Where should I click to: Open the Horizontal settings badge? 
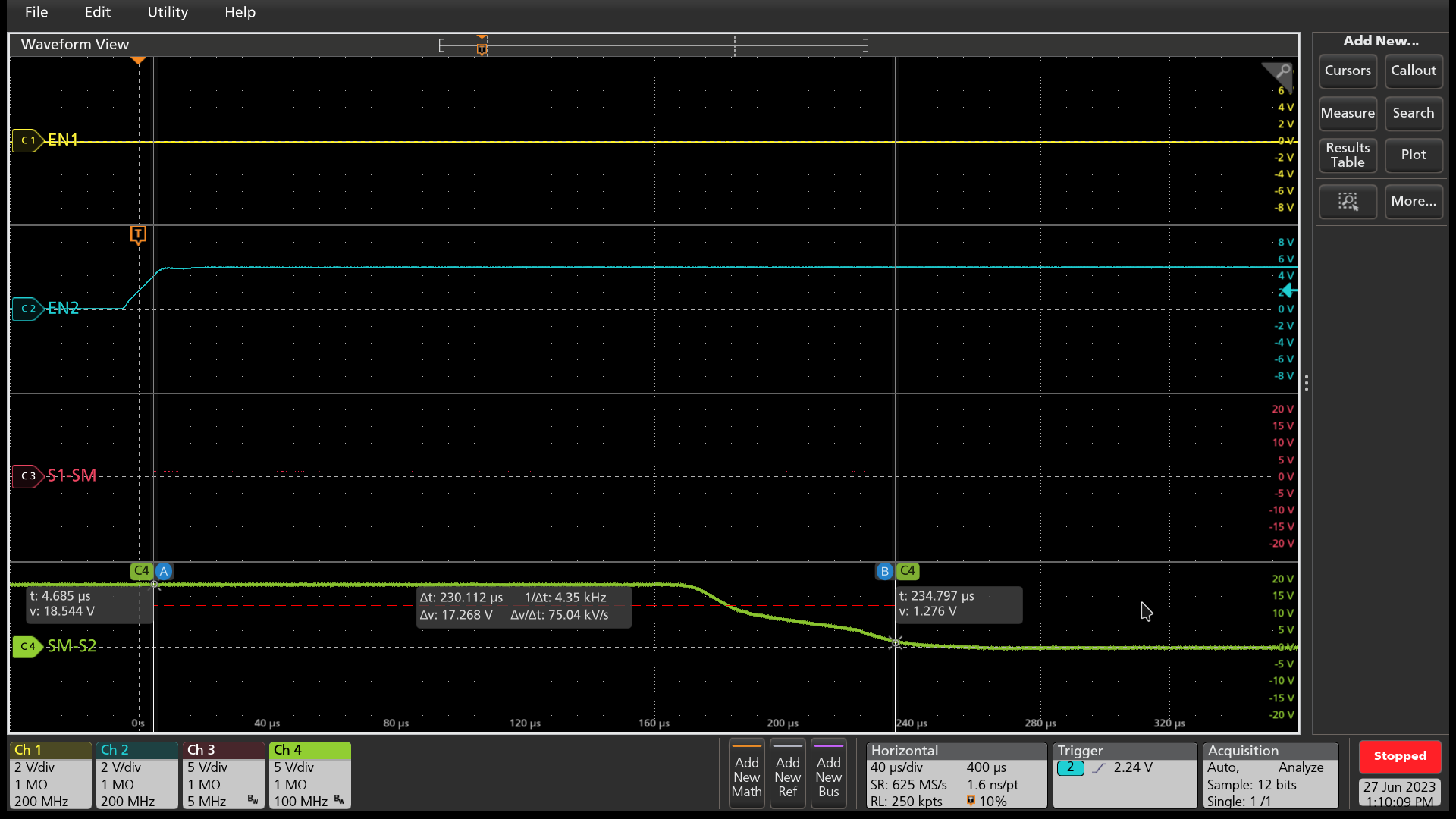pyautogui.click(x=955, y=775)
